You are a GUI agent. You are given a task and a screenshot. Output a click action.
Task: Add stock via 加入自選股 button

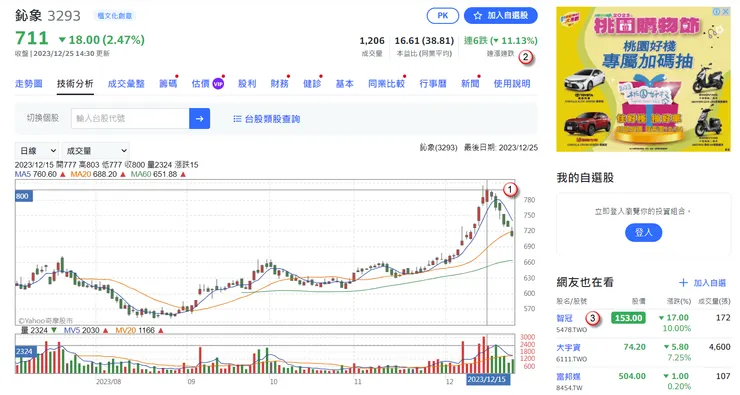501,16
